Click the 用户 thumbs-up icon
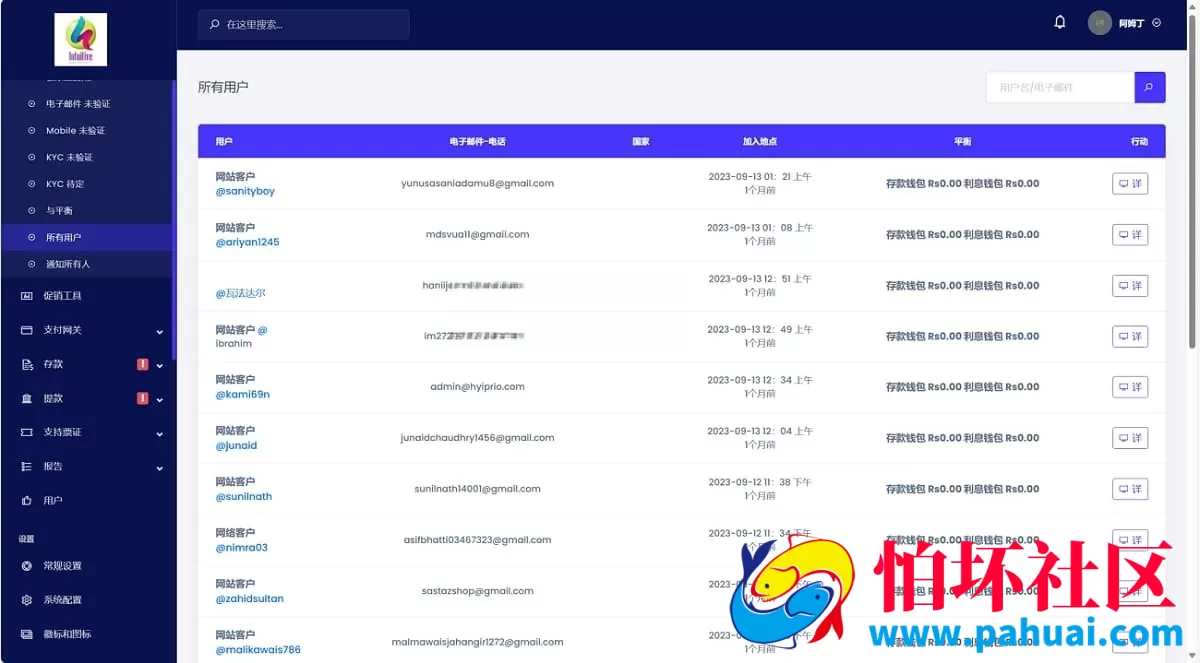The width and height of the screenshot is (1200, 663). click(x=26, y=500)
